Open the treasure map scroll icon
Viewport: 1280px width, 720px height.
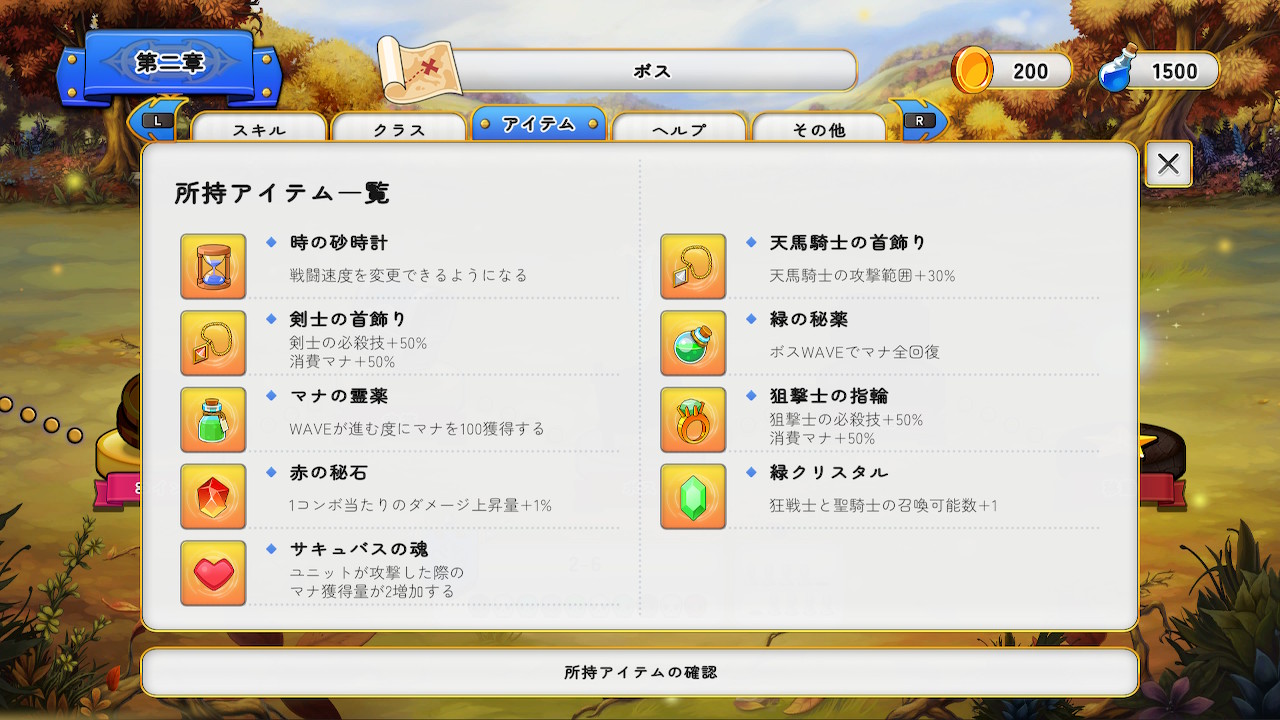417,69
